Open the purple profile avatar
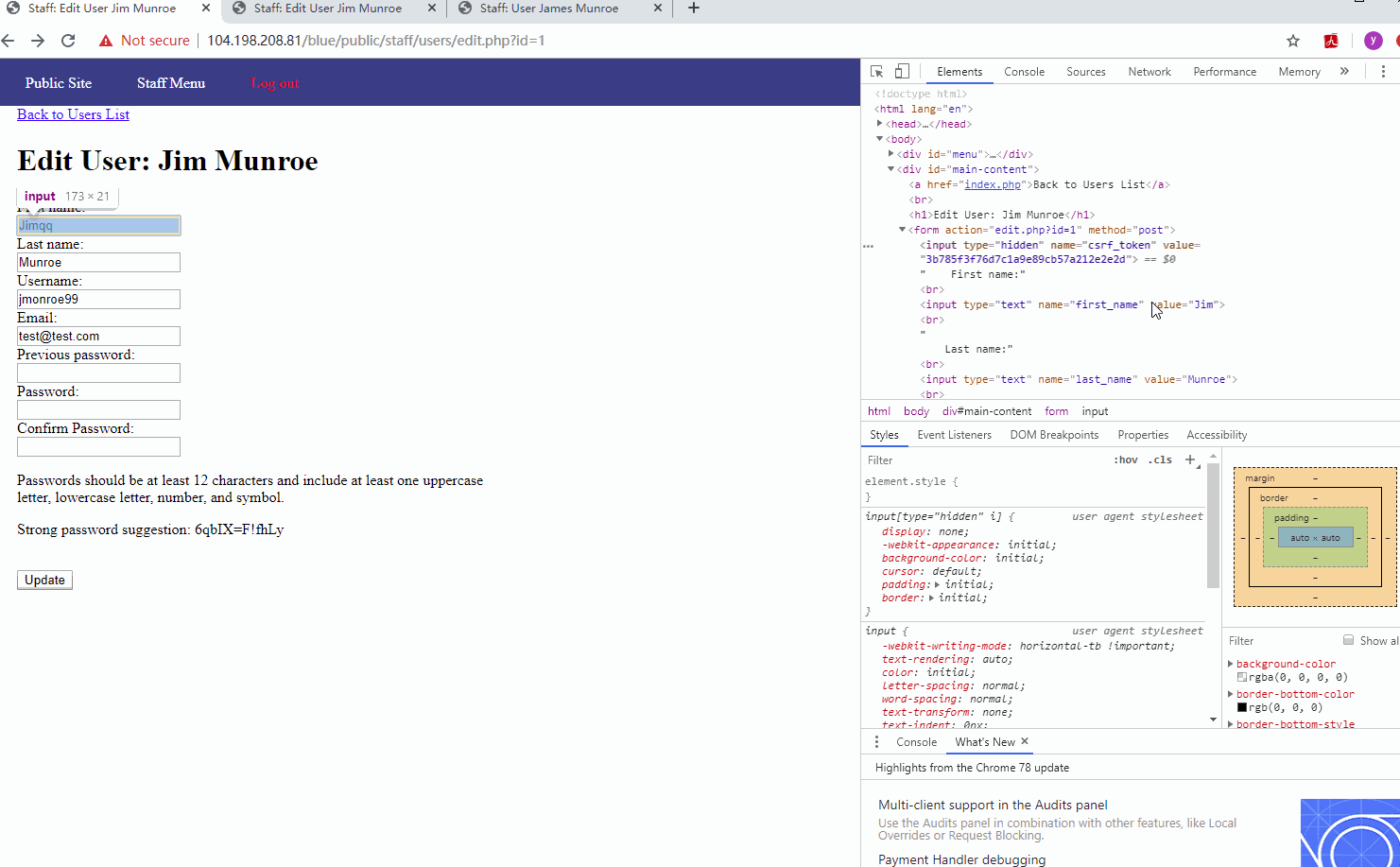The height and width of the screenshot is (867, 1400). coord(1374,41)
